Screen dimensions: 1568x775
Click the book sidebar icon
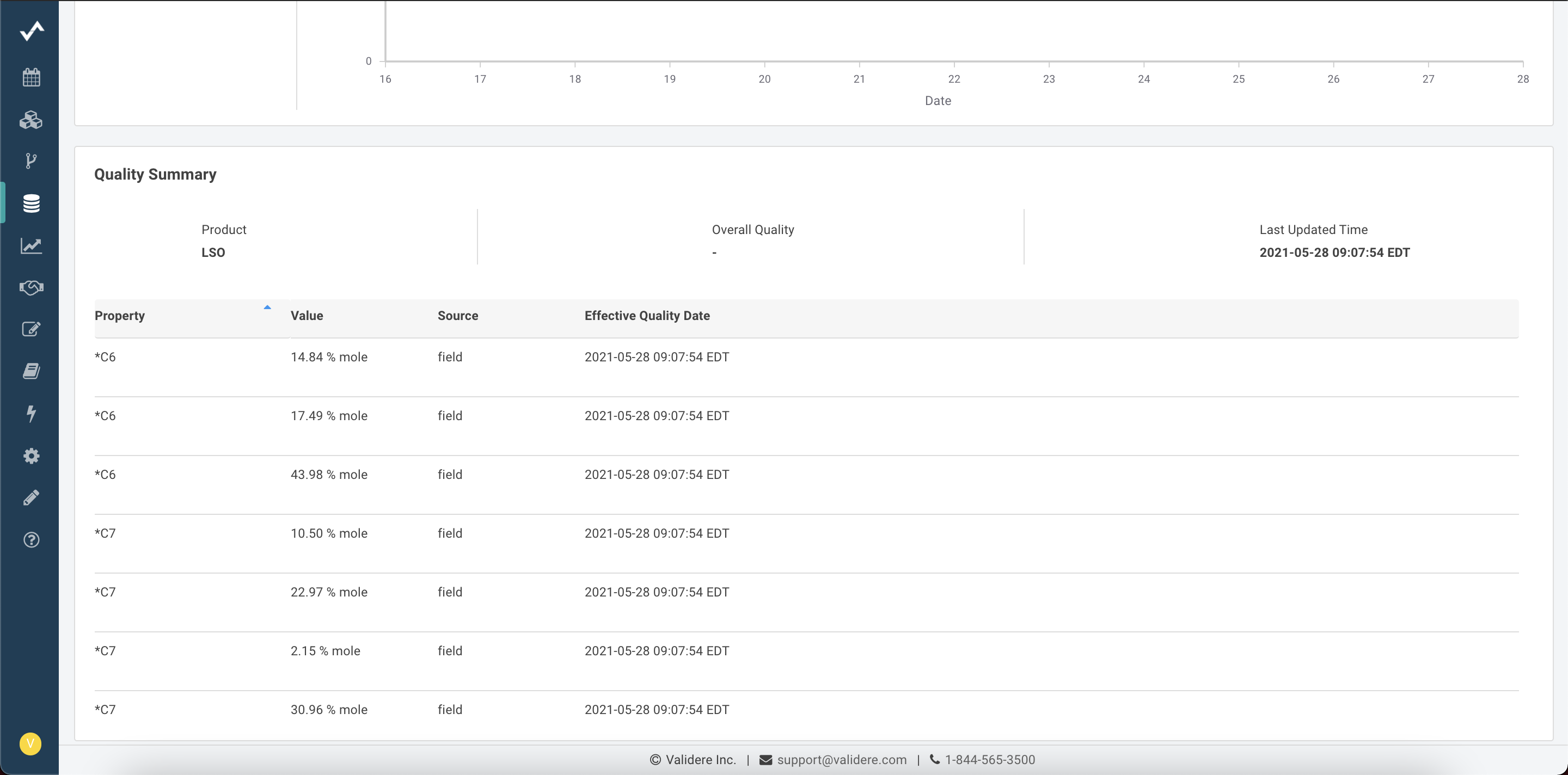(31, 371)
